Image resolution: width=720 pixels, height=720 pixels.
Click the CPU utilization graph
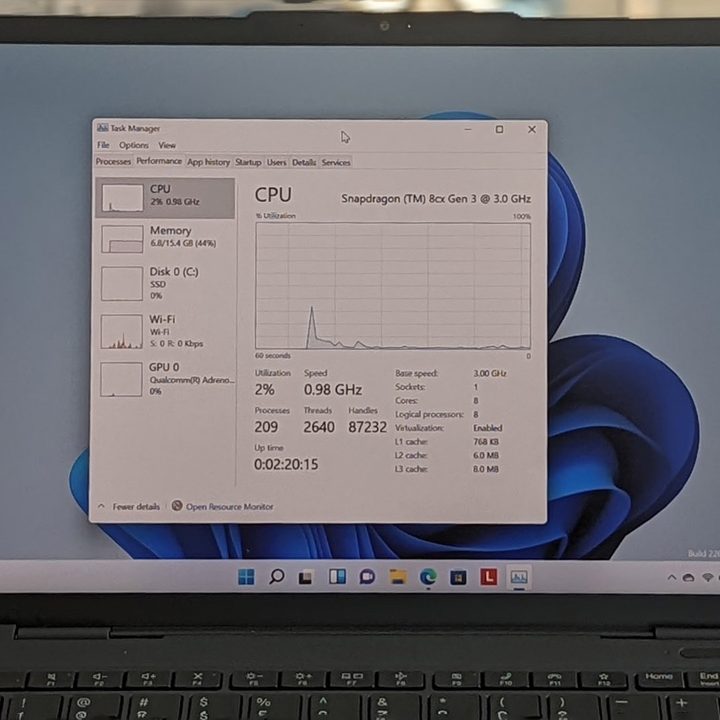pyautogui.click(x=393, y=286)
